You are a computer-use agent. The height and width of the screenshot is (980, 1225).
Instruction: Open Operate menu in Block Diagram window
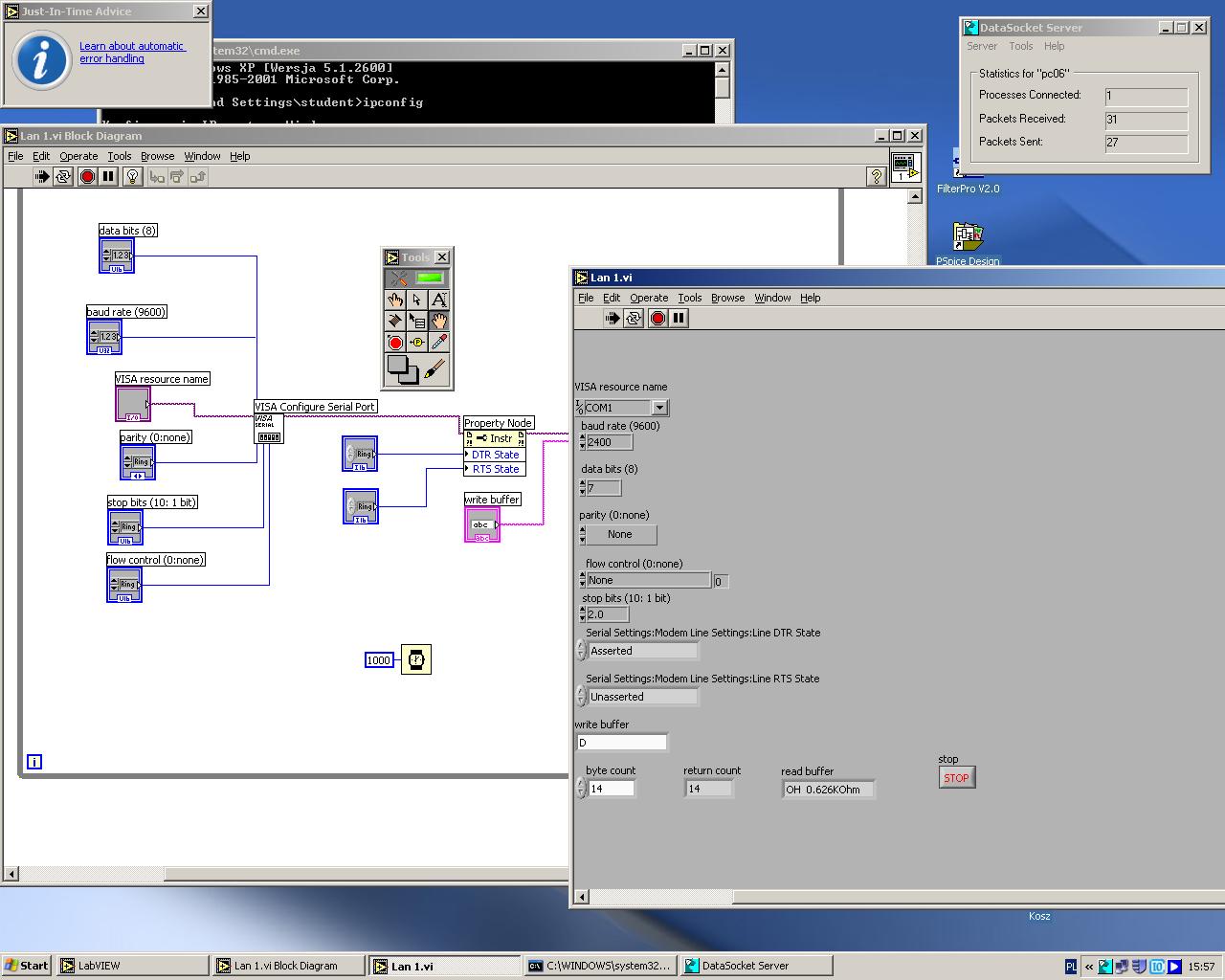tap(78, 156)
